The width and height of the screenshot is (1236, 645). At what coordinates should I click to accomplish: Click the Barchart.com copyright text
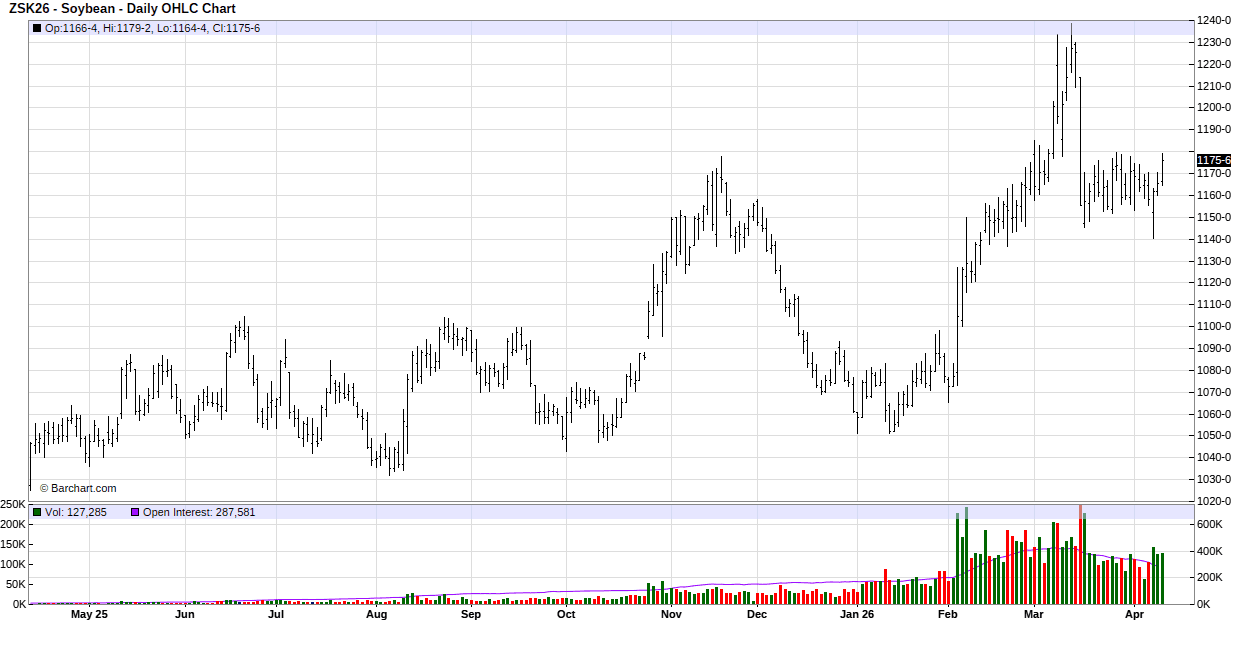(x=78, y=488)
